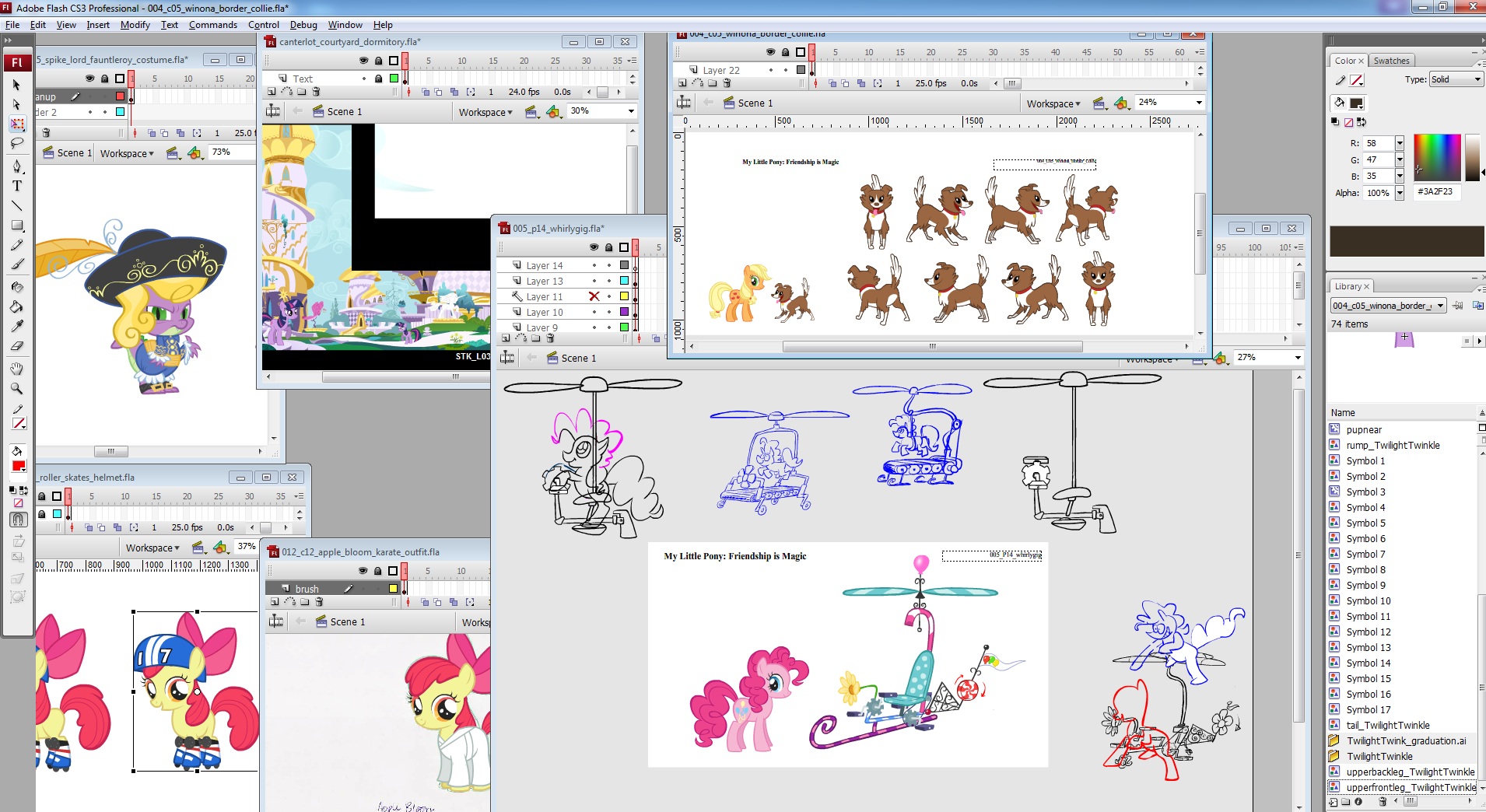Open the color Type dropdown set to Solid
The image size is (1486, 812).
(1456, 79)
